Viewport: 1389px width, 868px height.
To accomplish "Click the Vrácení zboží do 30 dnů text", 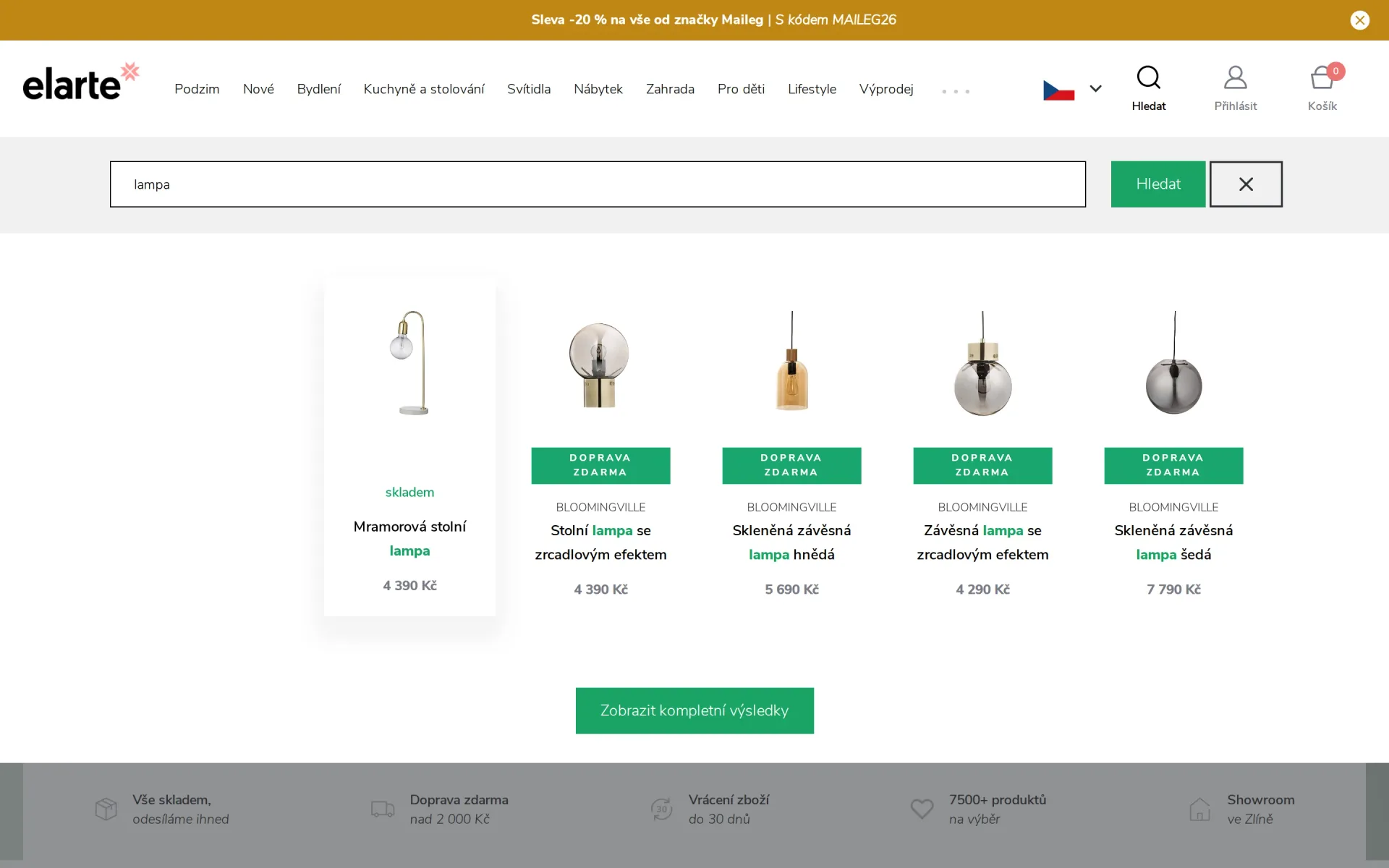I will [x=729, y=809].
